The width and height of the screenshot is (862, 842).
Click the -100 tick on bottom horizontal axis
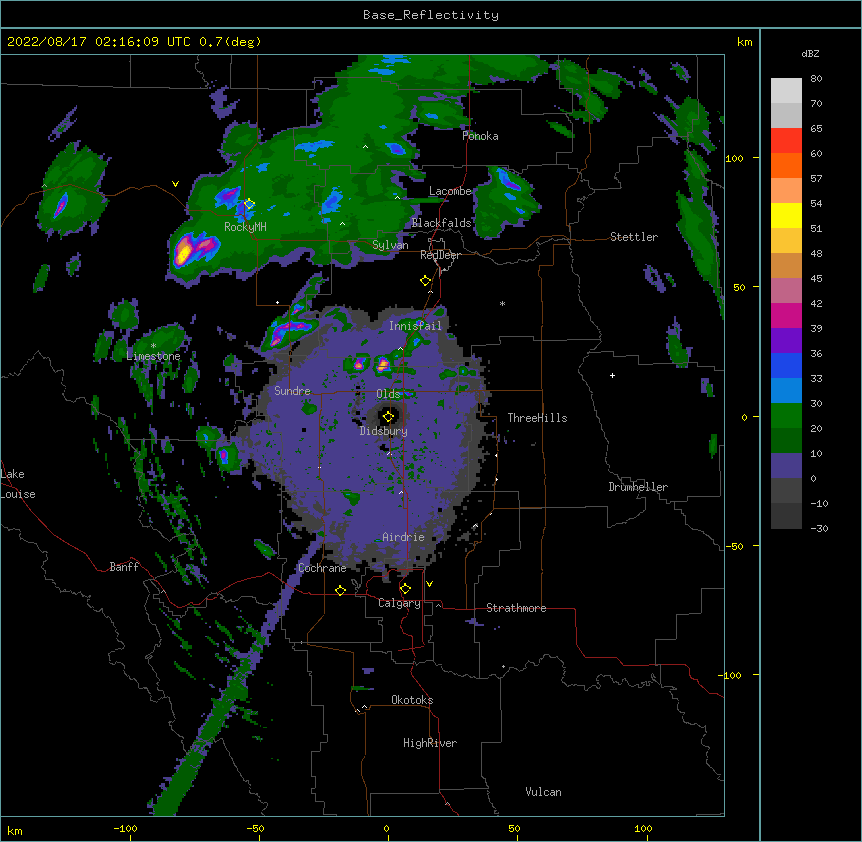(125, 828)
